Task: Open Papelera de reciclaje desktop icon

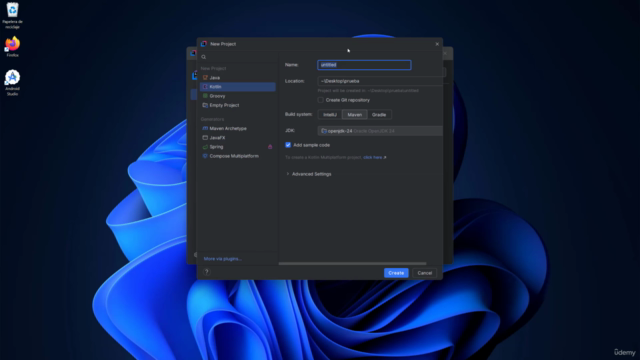Action: (12, 16)
